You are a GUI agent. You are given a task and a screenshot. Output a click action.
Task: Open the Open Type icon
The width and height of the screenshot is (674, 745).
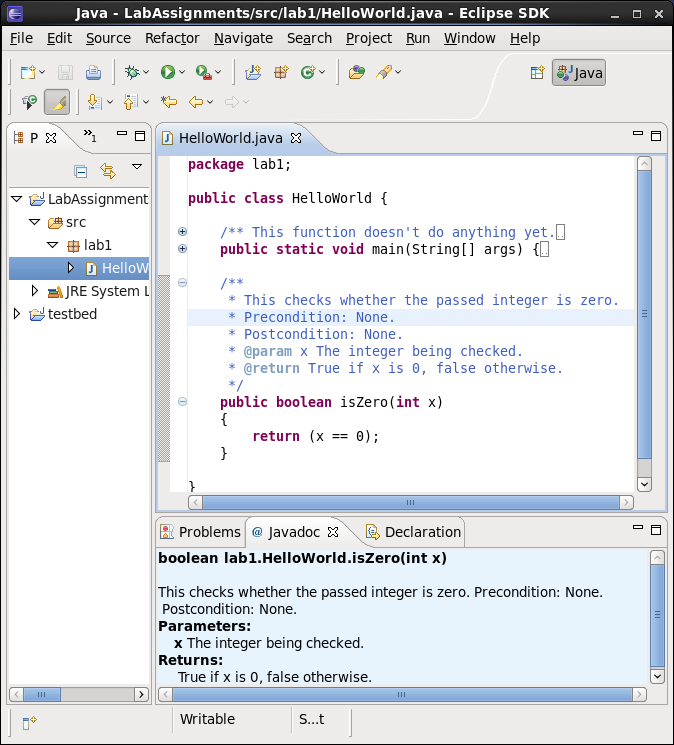[x=356, y=72]
